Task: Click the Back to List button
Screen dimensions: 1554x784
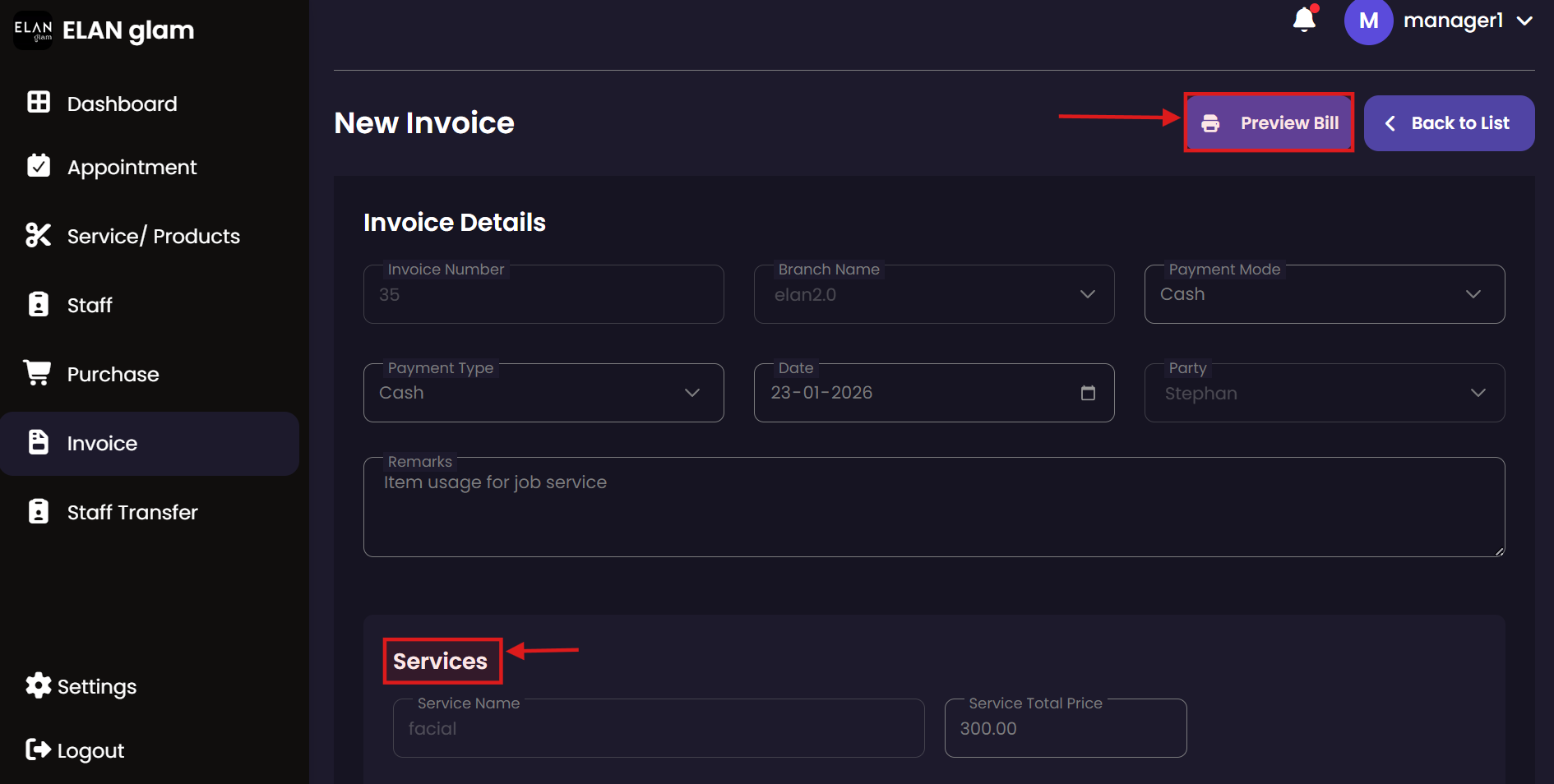Action: tap(1449, 123)
